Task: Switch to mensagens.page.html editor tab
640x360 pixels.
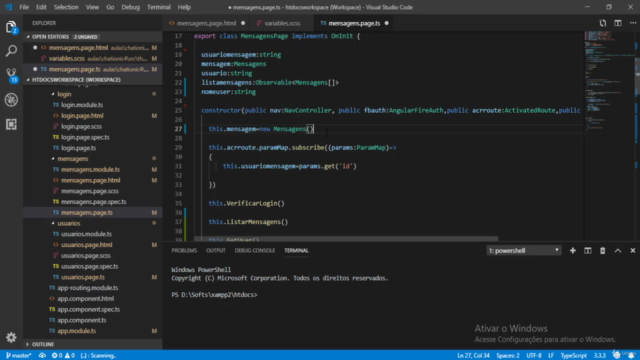Action: pos(207,23)
